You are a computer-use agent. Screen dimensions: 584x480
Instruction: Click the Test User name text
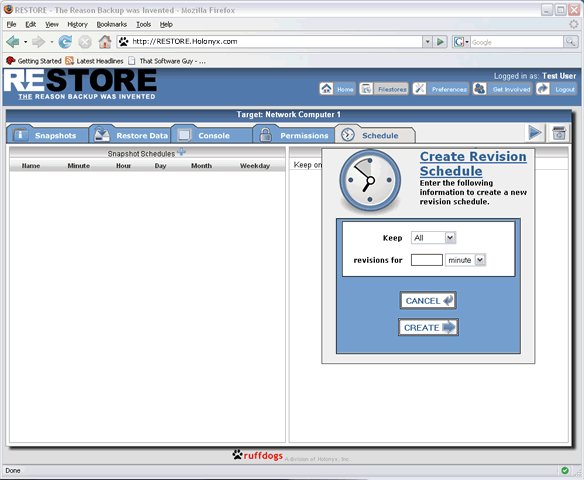pyautogui.click(x=559, y=76)
